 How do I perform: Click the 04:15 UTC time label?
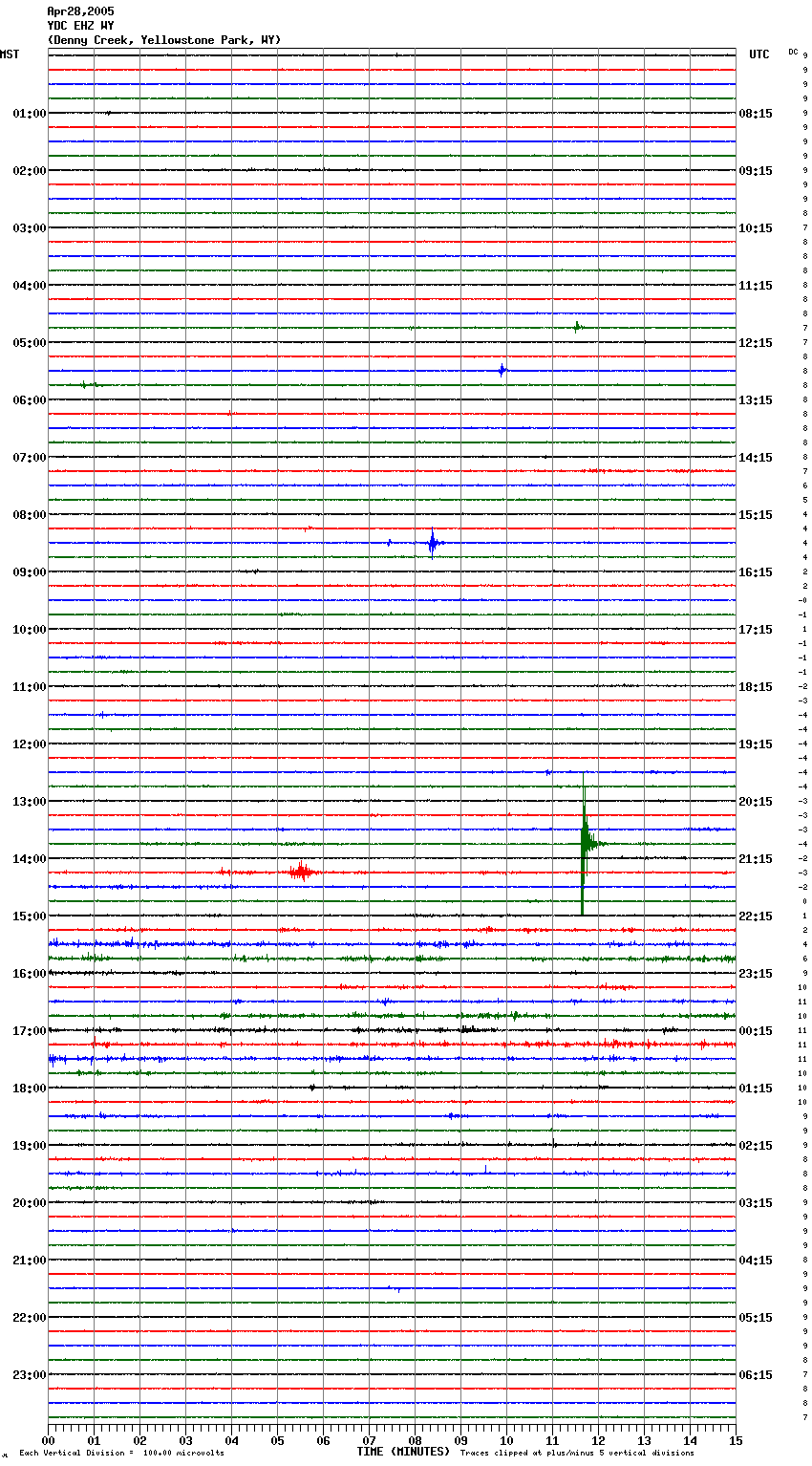pyautogui.click(x=756, y=1261)
